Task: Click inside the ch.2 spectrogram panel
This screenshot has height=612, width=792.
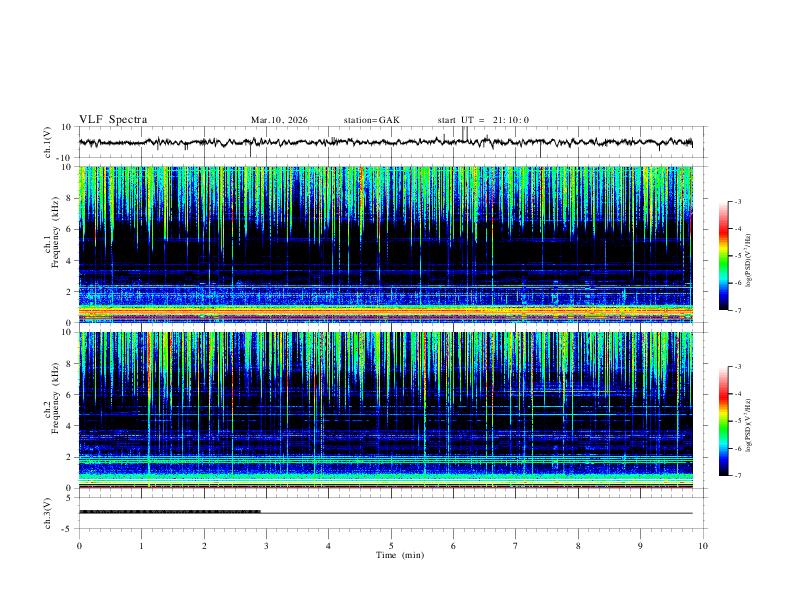Action: 386,410
